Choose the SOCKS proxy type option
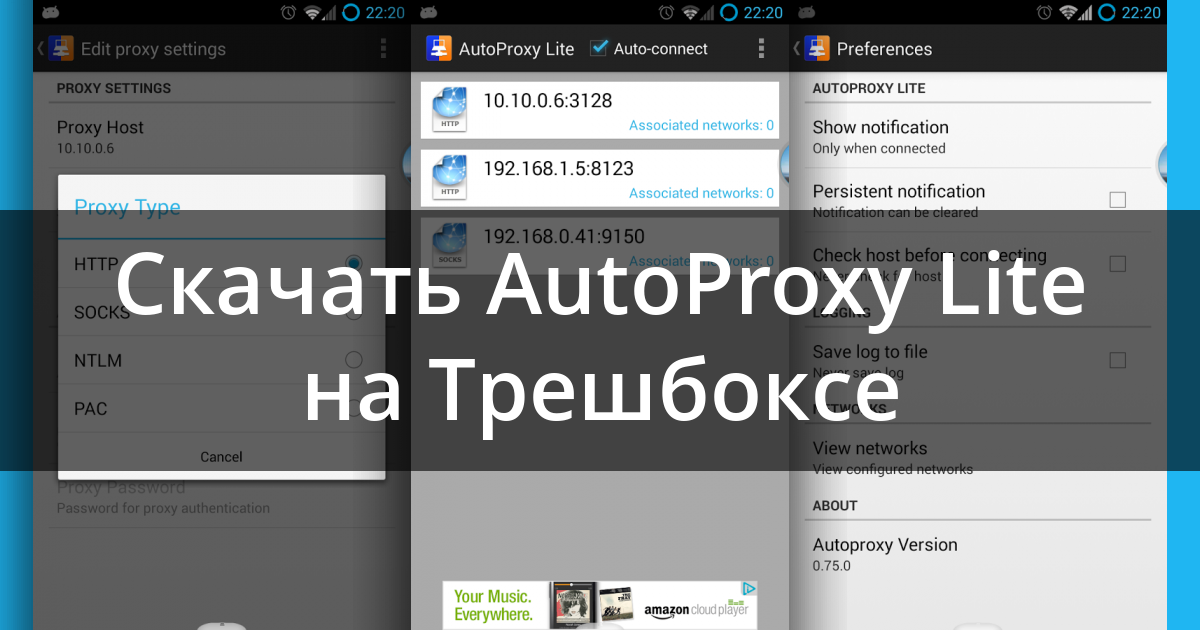The image size is (1200, 630). click(221, 312)
